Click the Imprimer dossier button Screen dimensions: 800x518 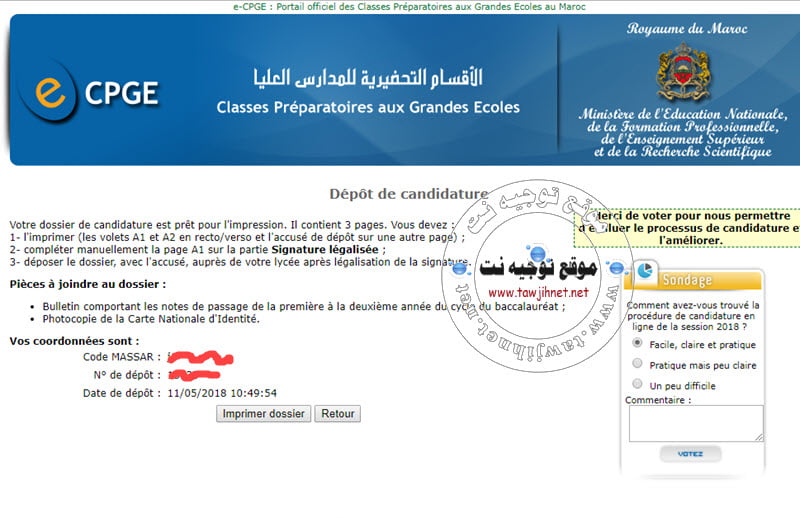coord(263,413)
